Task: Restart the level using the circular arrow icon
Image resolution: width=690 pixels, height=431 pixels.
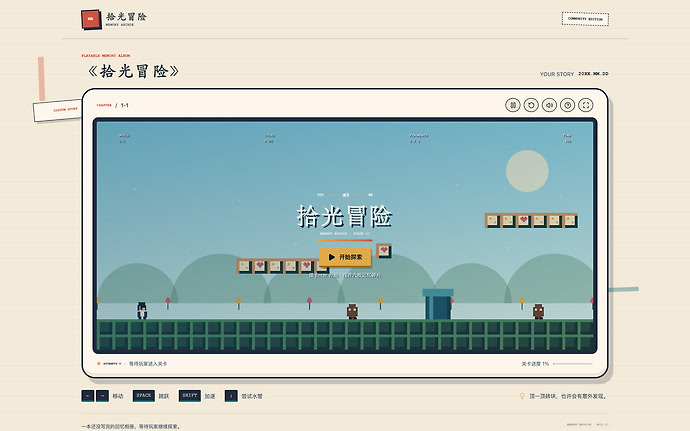Action: click(x=531, y=105)
